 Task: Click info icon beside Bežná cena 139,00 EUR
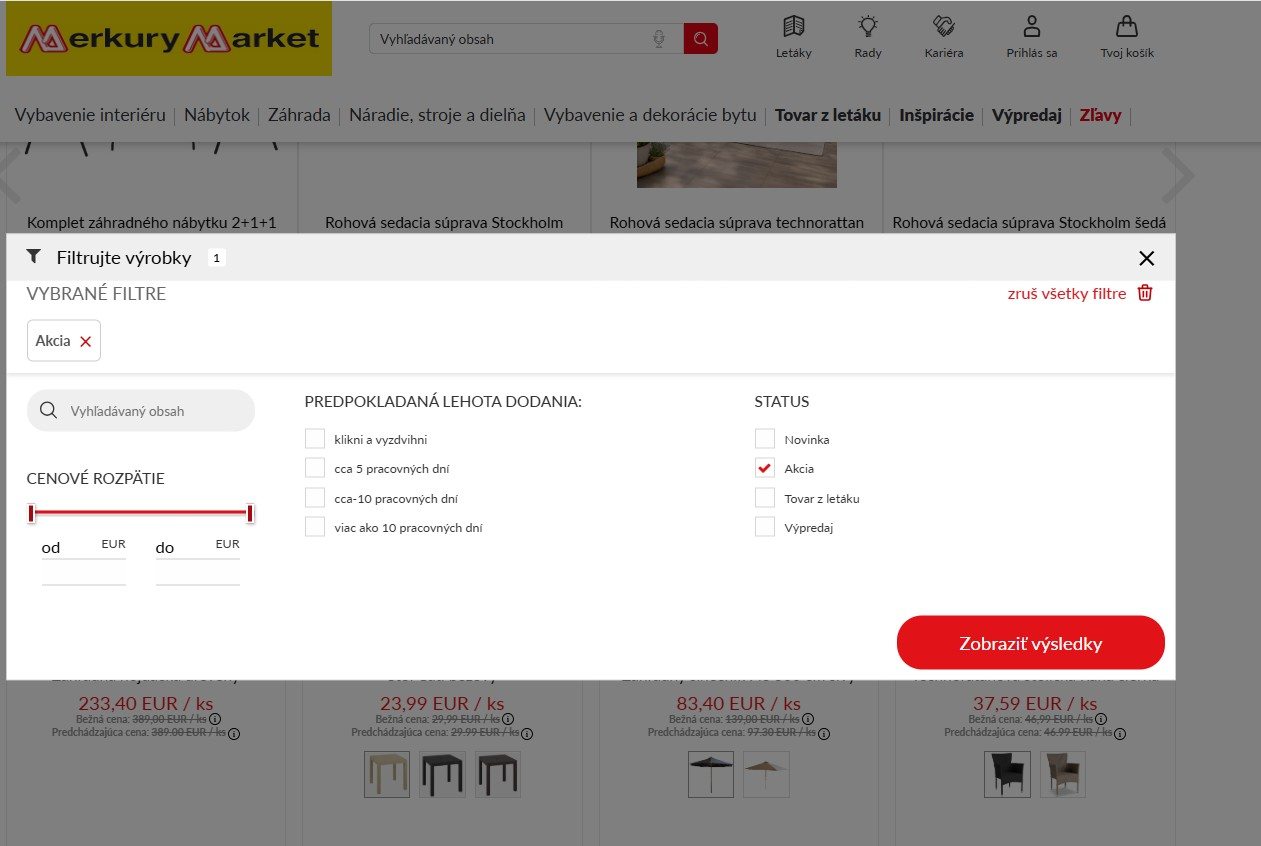coord(809,718)
